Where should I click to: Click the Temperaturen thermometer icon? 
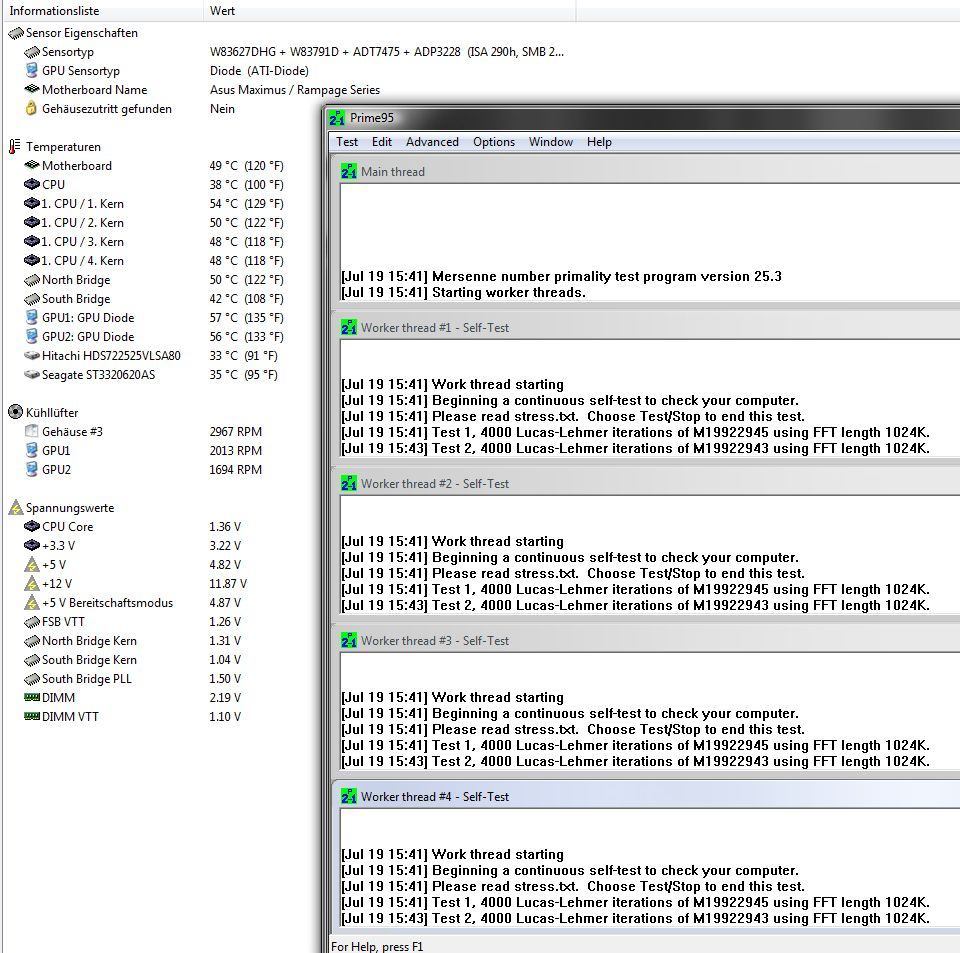[x=15, y=146]
